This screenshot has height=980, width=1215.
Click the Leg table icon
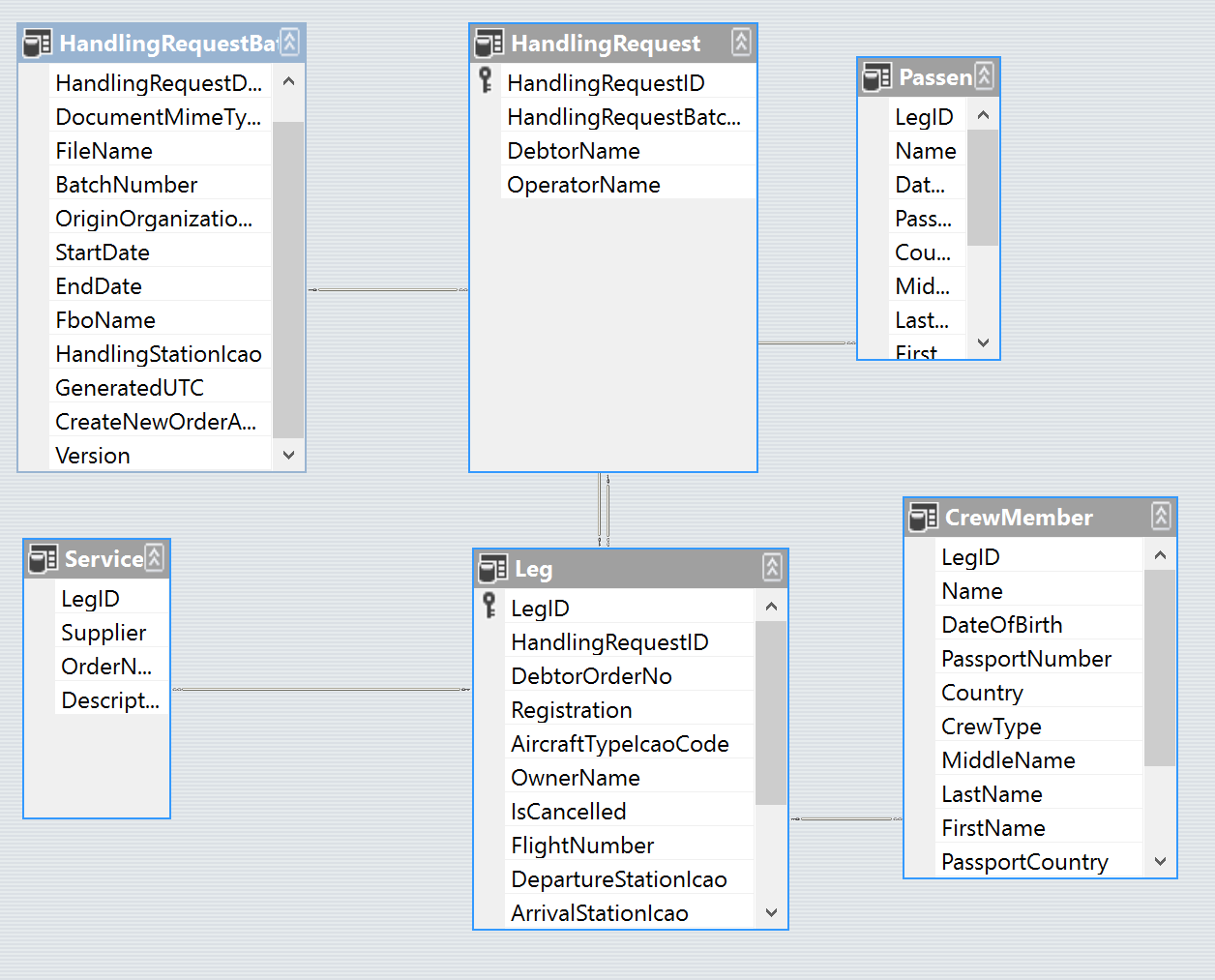click(492, 569)
